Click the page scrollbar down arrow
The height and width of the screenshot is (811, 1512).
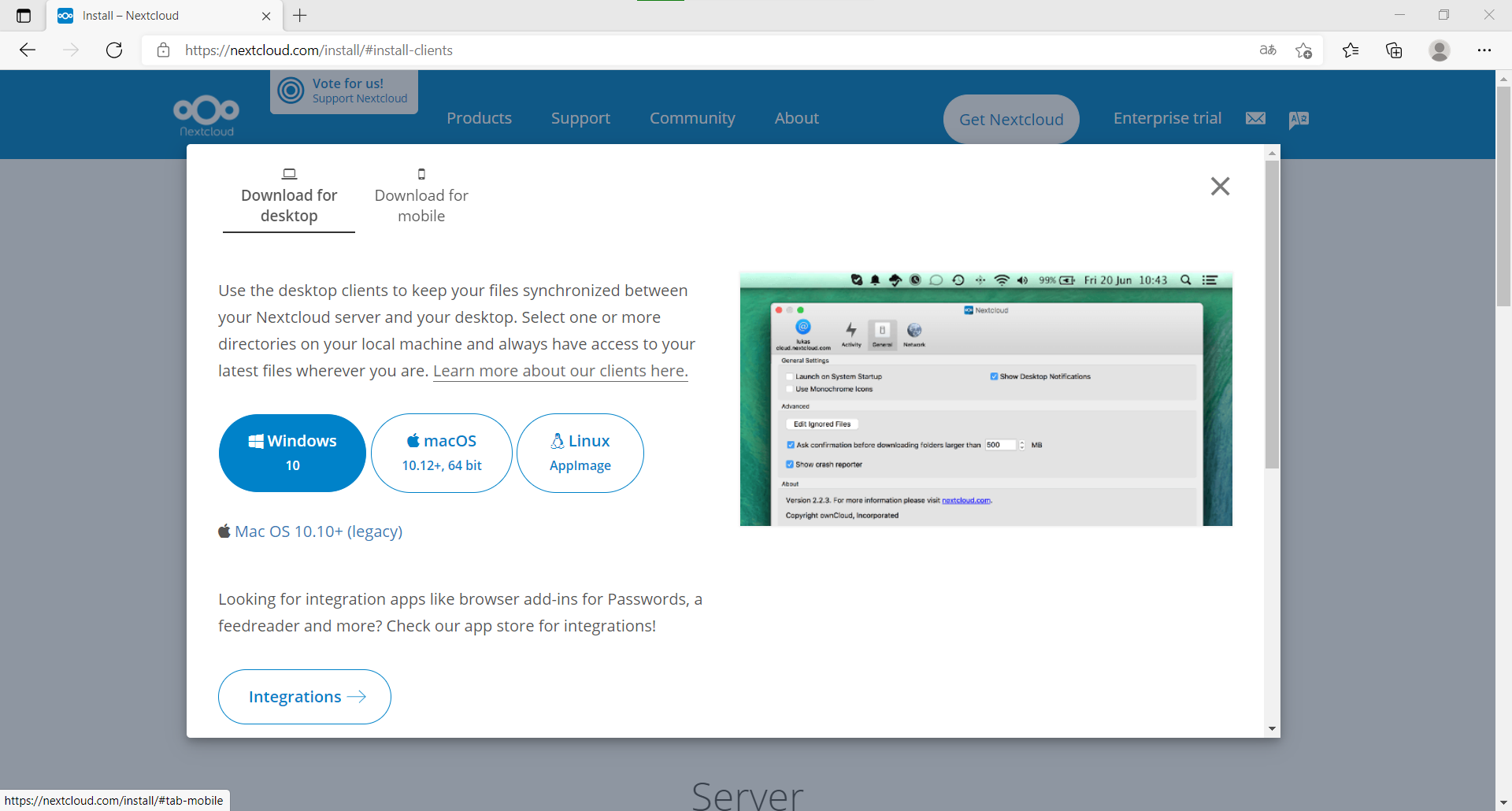point(1503,803)
